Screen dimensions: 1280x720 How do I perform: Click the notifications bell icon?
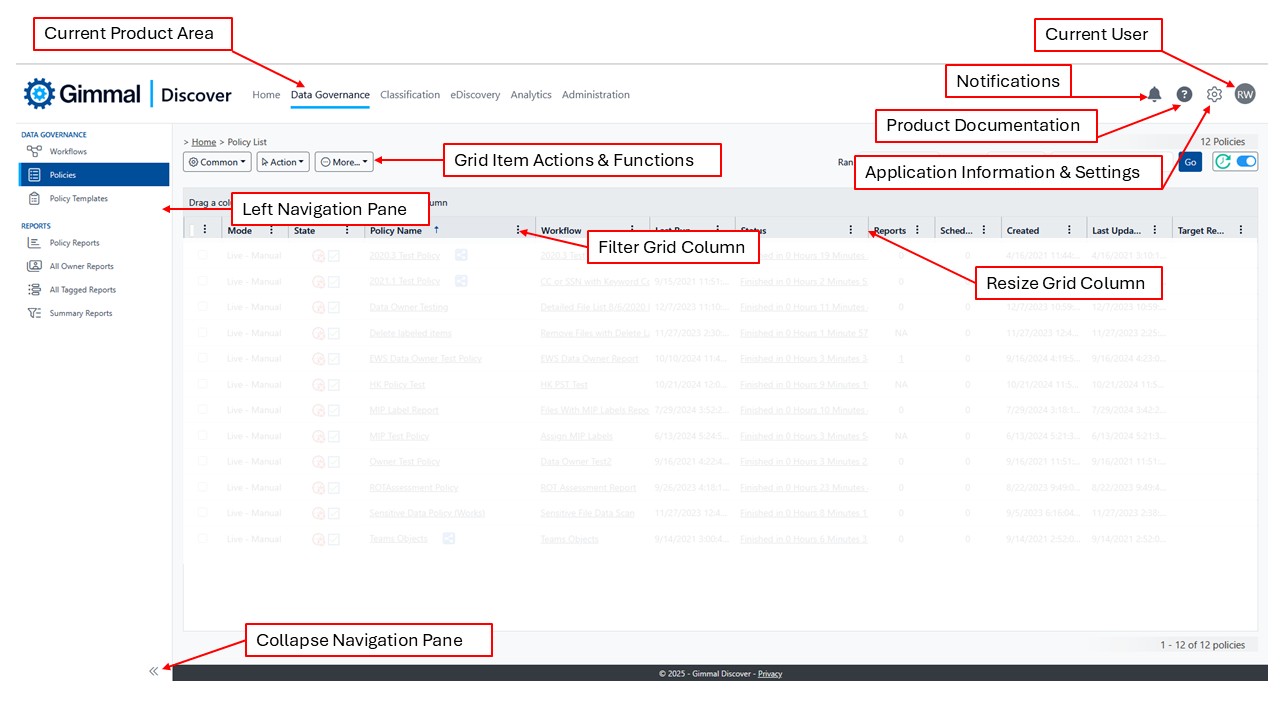click(1154, 94)
